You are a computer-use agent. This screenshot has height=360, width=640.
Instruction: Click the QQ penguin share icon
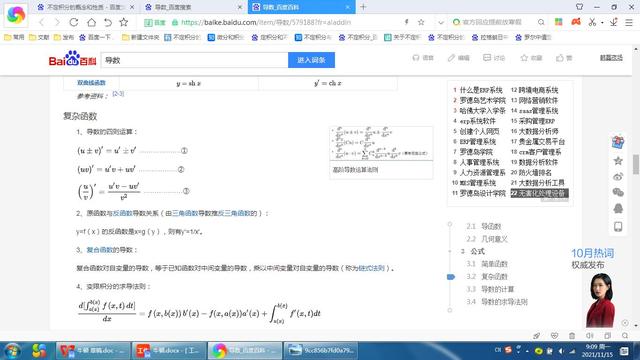[618, 209]
